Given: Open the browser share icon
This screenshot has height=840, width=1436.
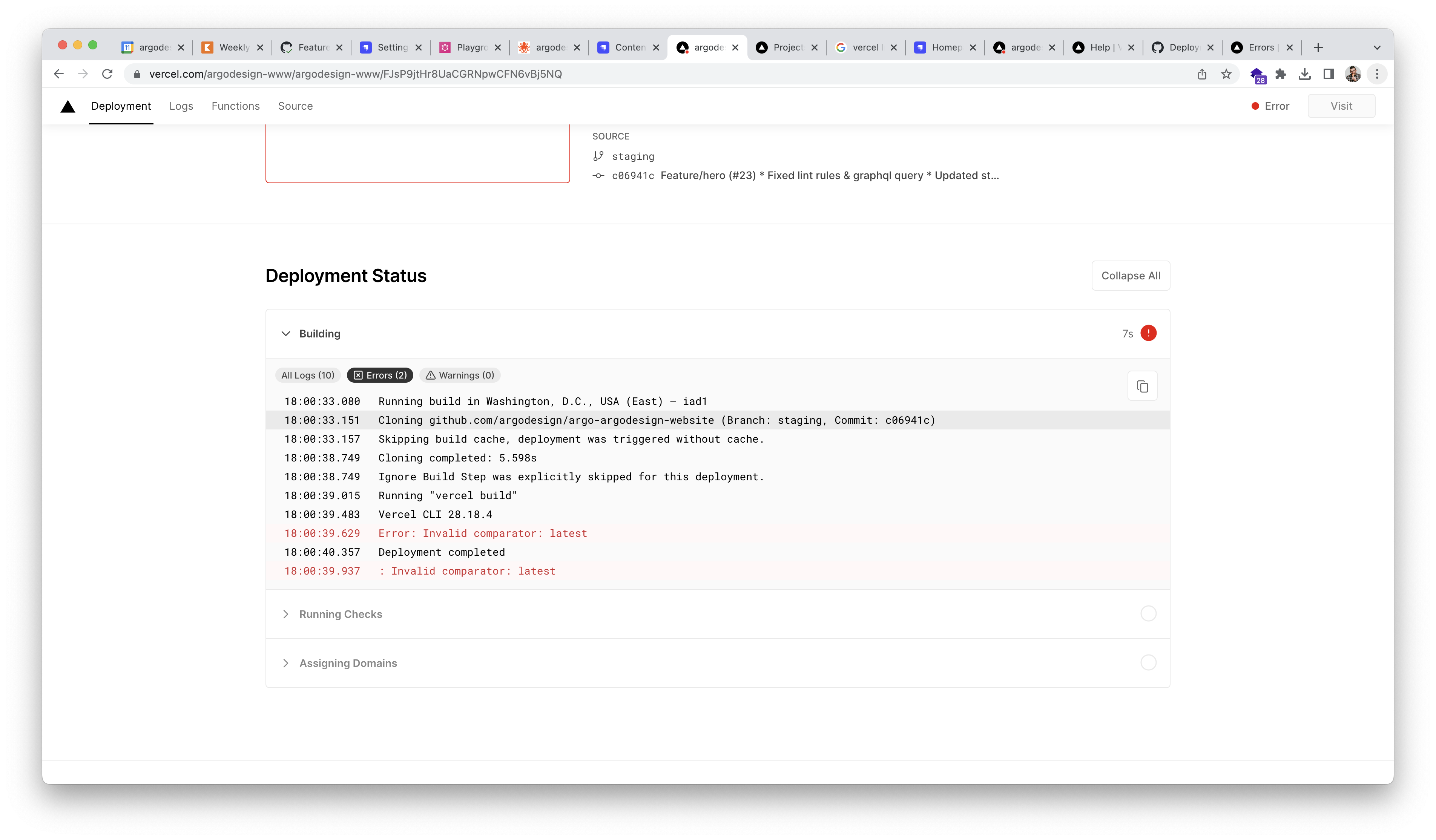Looking at the screenshot, I should coord(1202,74).
